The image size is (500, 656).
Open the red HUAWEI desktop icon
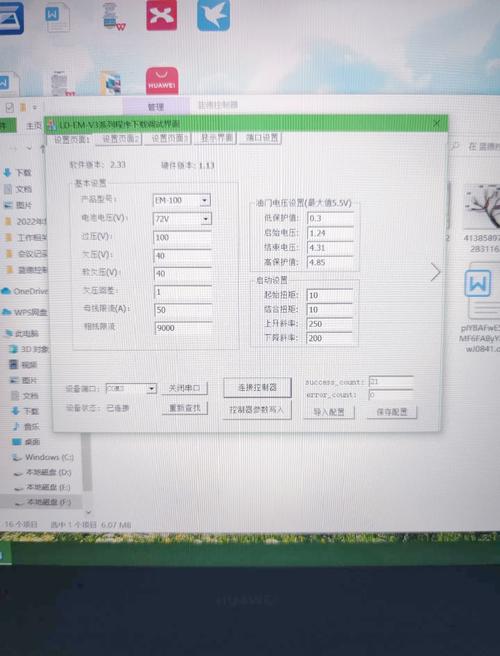coord(162,81)
